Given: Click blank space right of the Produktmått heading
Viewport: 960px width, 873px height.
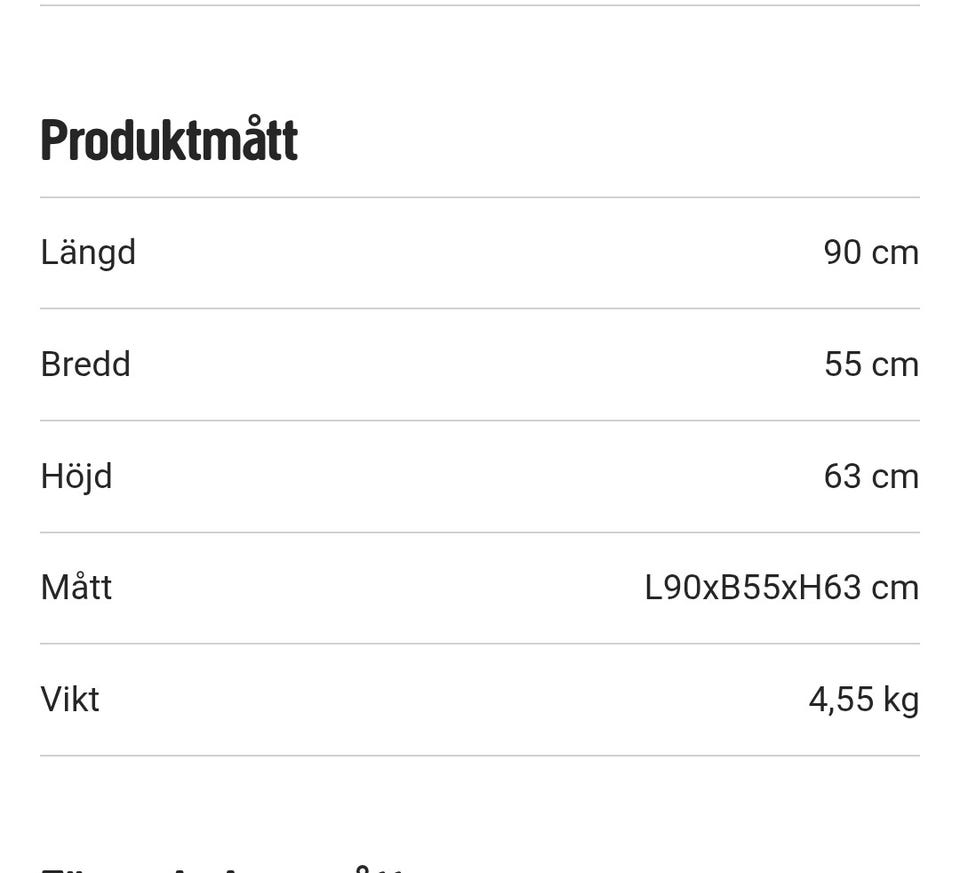Looking at the screenshot, I should pyautogui.click(x=620, y=141).
